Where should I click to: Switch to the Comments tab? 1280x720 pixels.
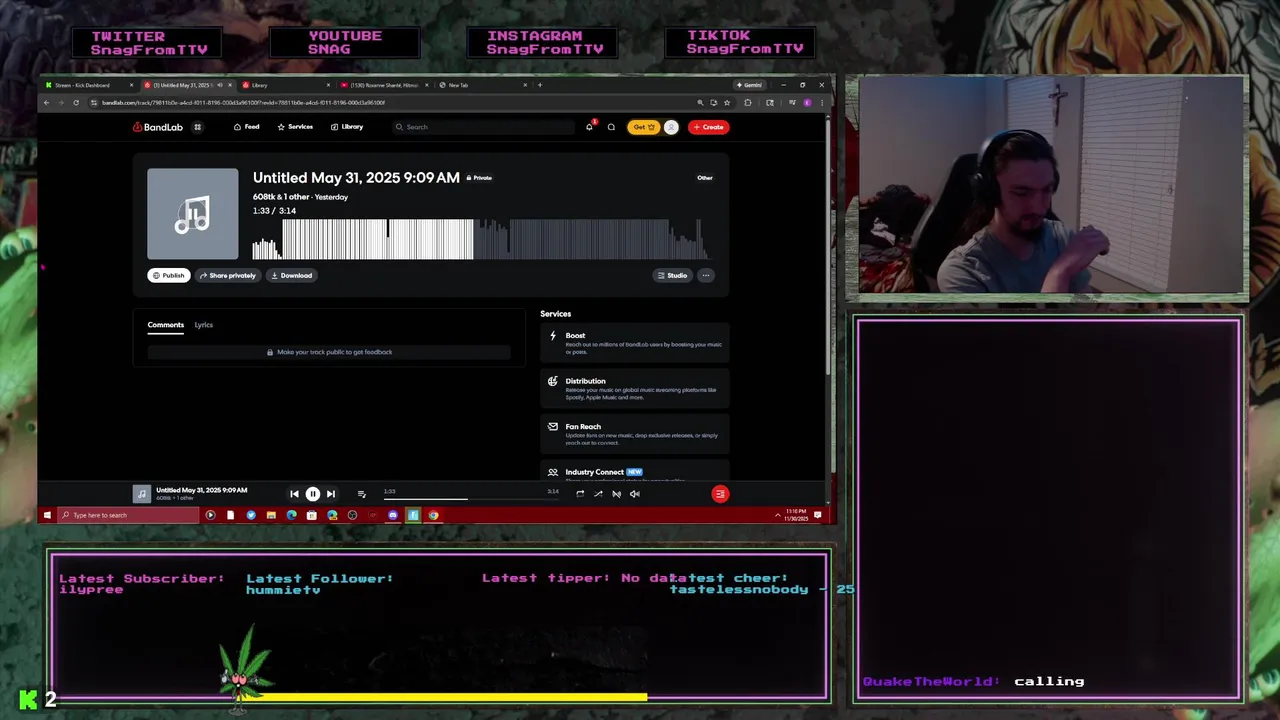pyautogui.click(x=166, y=325)
